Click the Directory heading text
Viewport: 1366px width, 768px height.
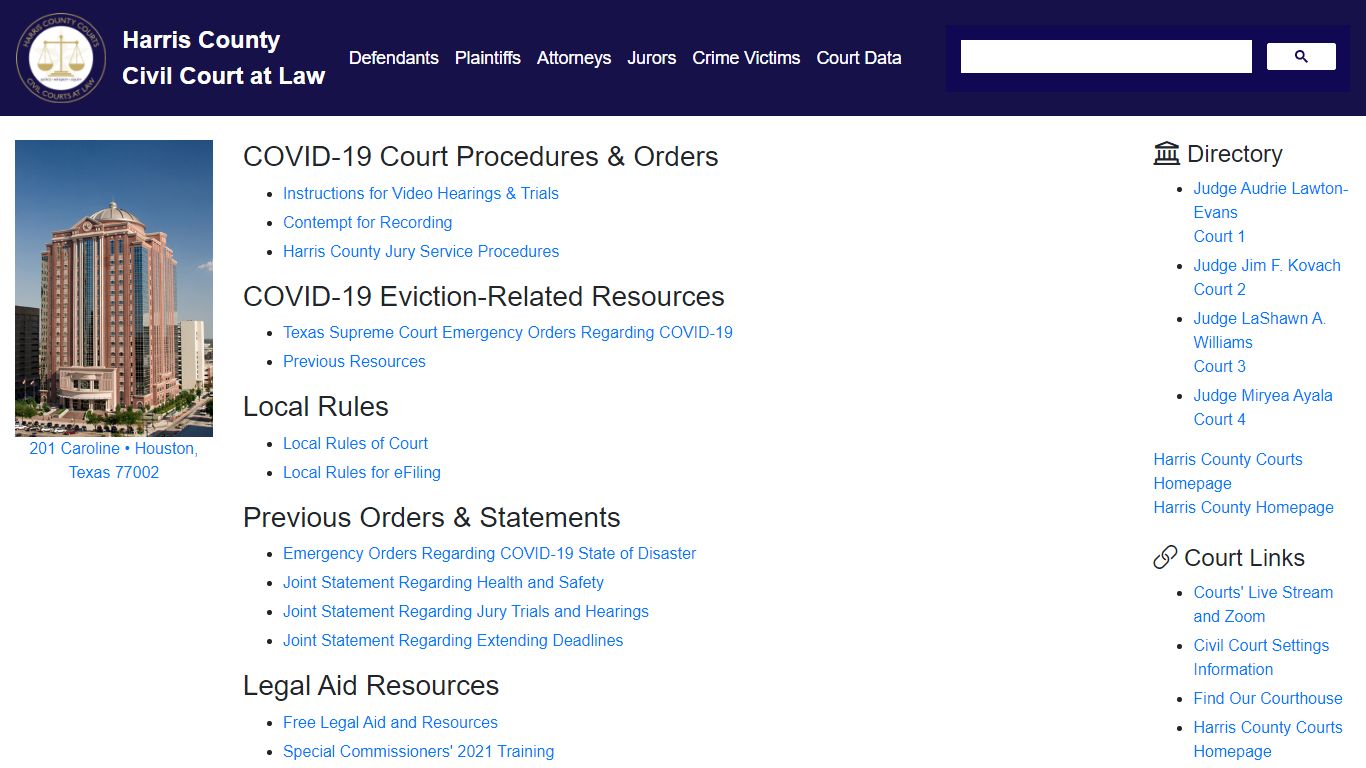tap(1235, 154)
